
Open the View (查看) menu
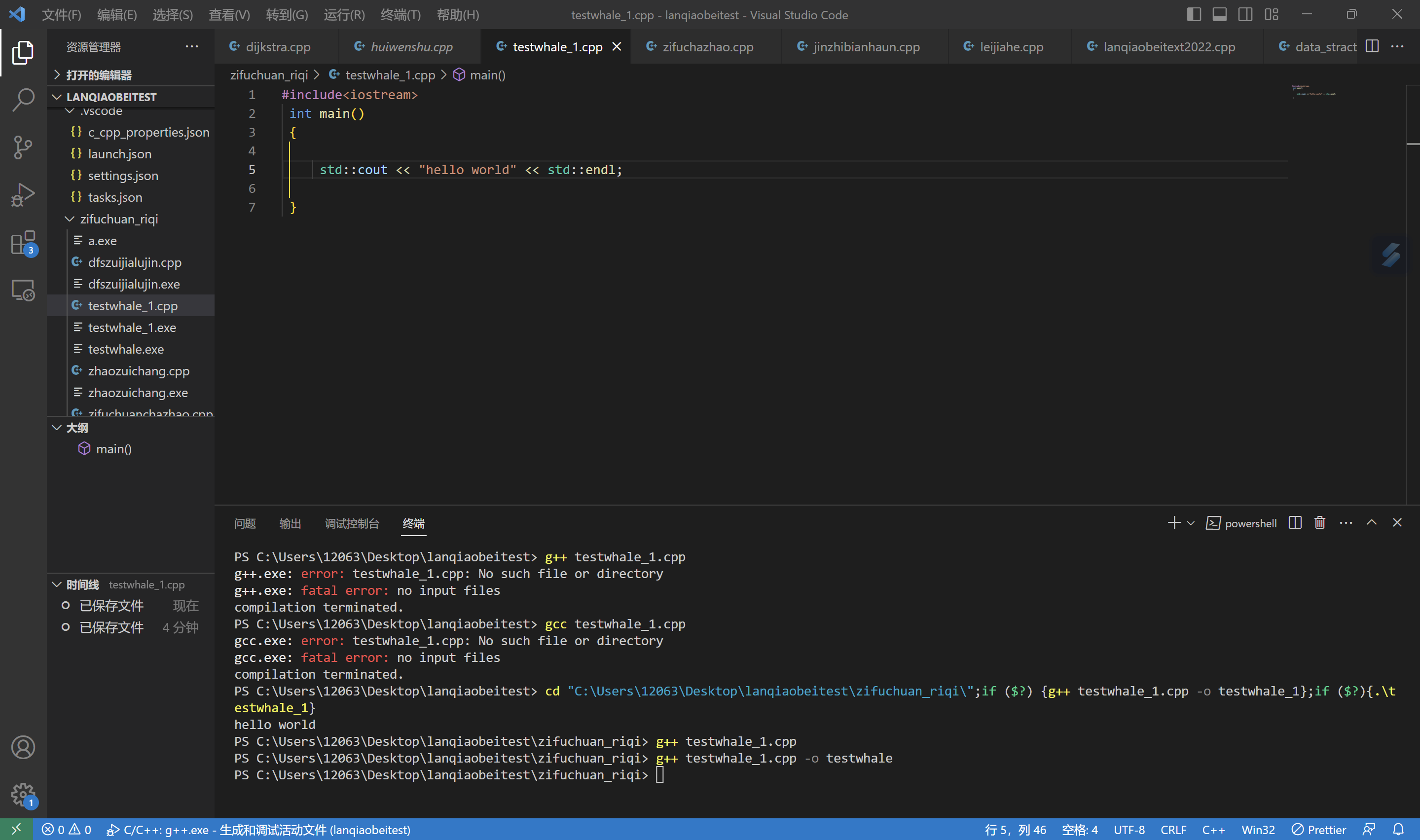(x=229, y=15)
